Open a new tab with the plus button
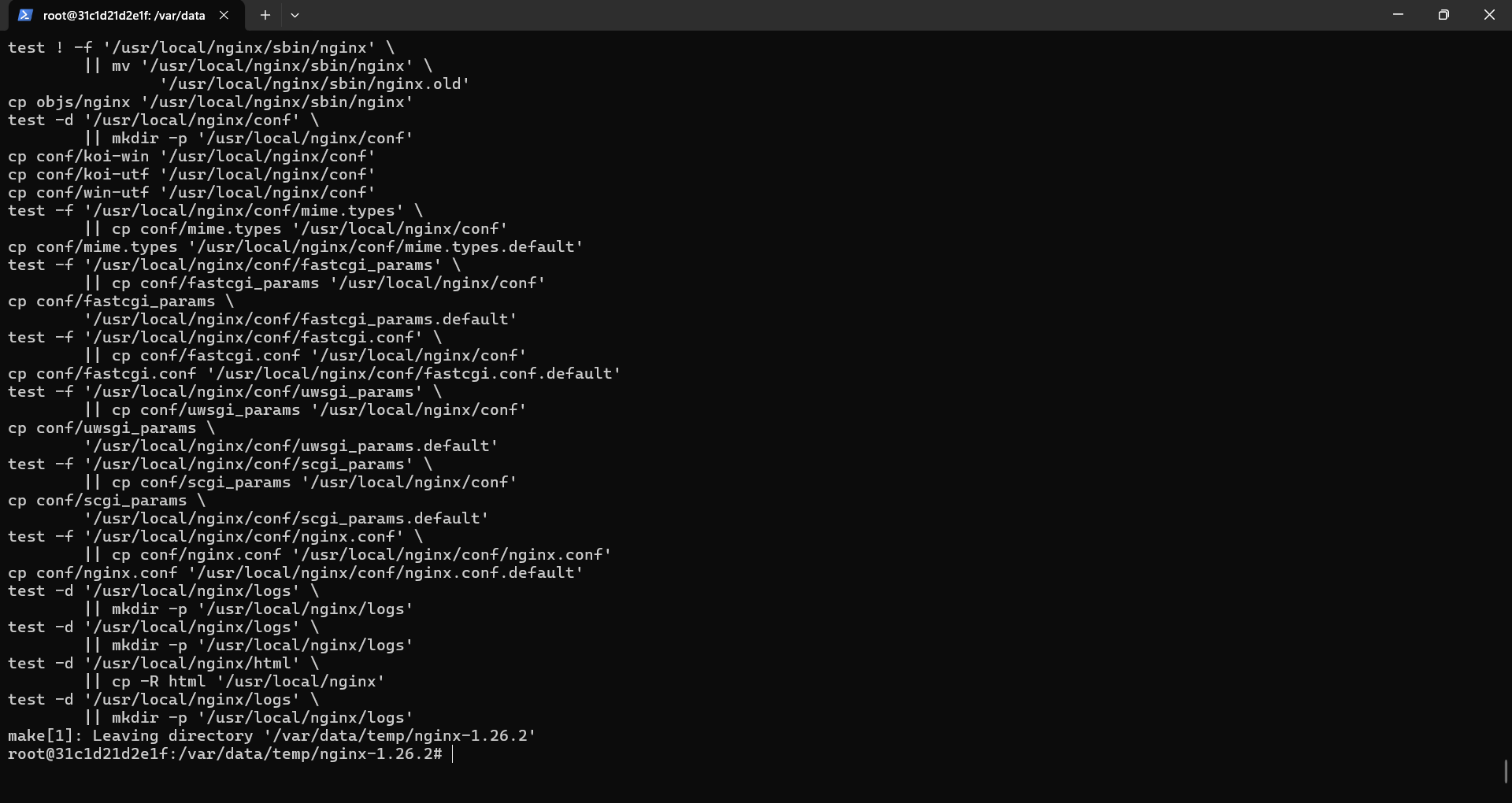1512x803 pixels. click(265, 15)
